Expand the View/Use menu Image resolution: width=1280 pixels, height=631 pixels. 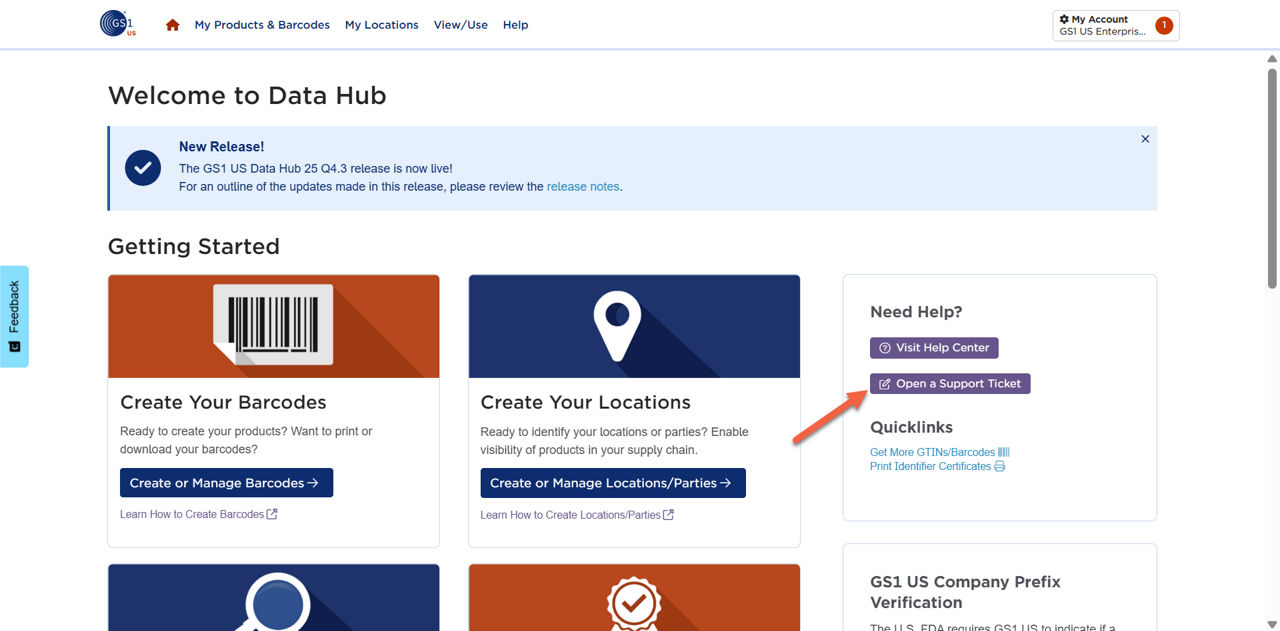coord(460,25)
